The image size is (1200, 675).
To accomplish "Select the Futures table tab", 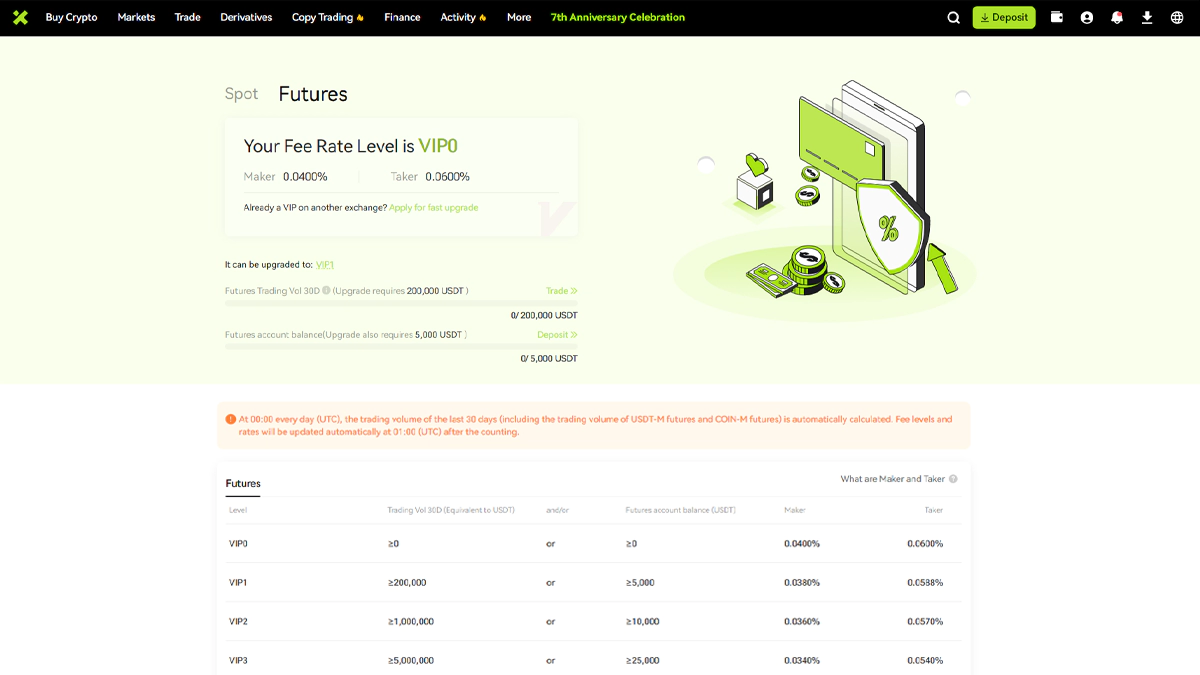I will 243,484.
